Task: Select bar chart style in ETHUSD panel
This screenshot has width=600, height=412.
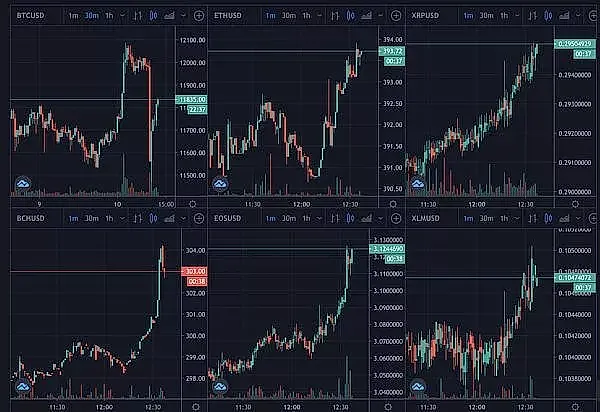Action: pyautogui.click(x=335, y=16)
